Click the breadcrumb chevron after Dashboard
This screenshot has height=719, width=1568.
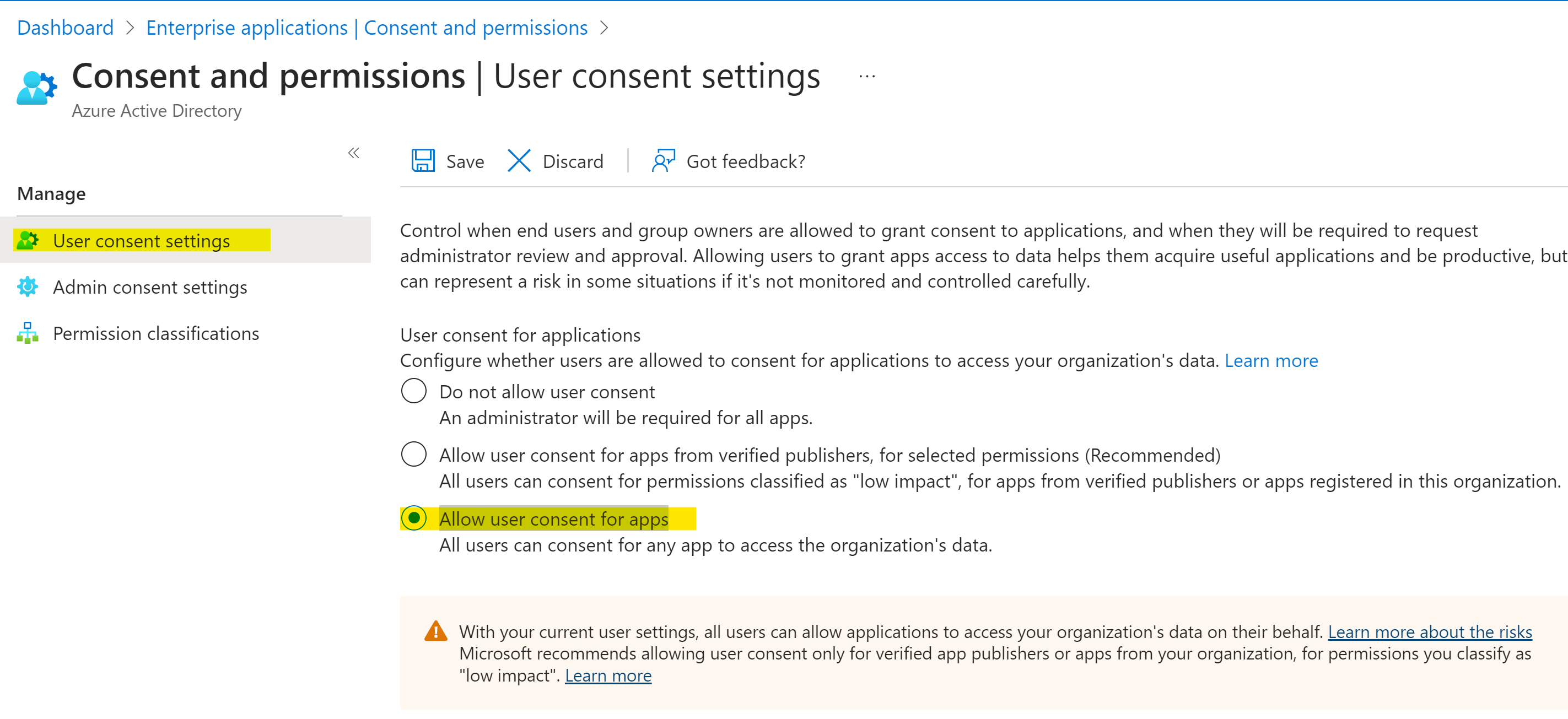tap(130, 28)
